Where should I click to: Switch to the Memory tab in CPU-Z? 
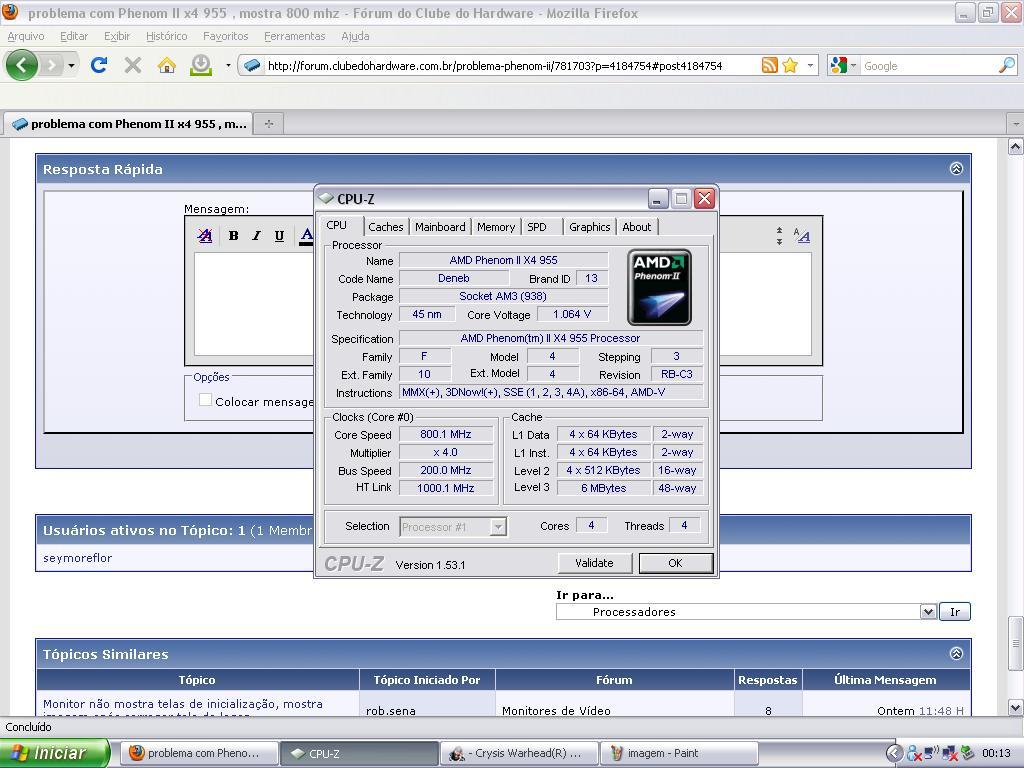tap(496, 227)
